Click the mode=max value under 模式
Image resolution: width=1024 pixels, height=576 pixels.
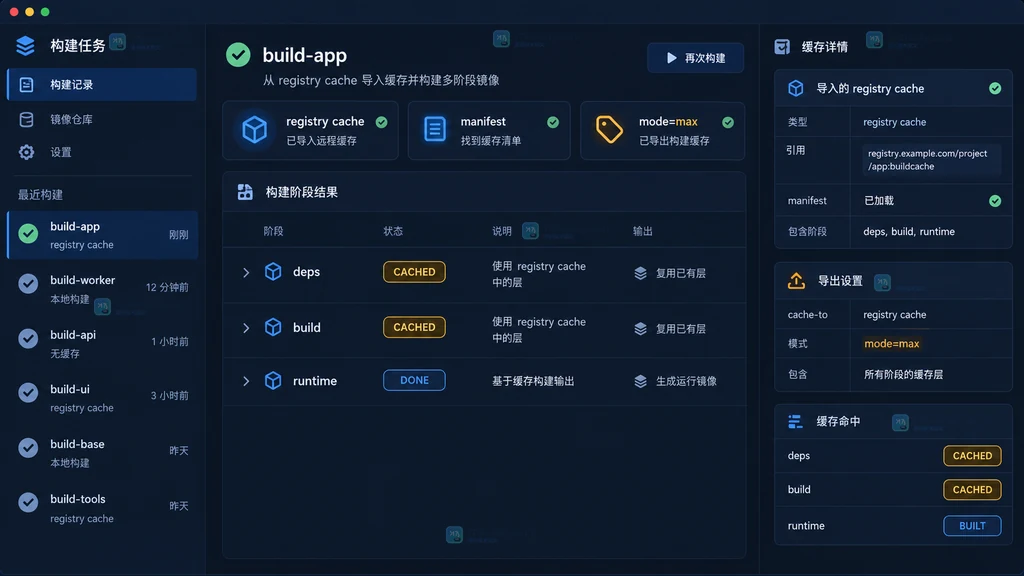click(x=891, y=344)
